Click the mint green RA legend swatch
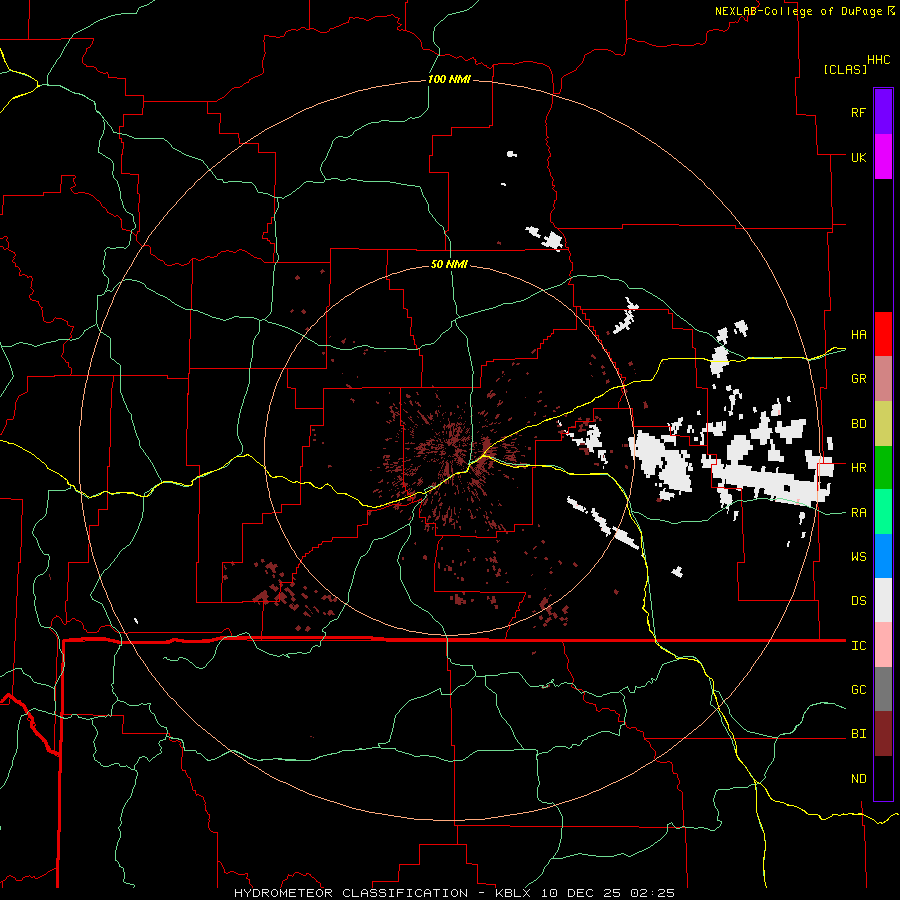The width and height of the screenshot is (900, 900). [883, 512]
